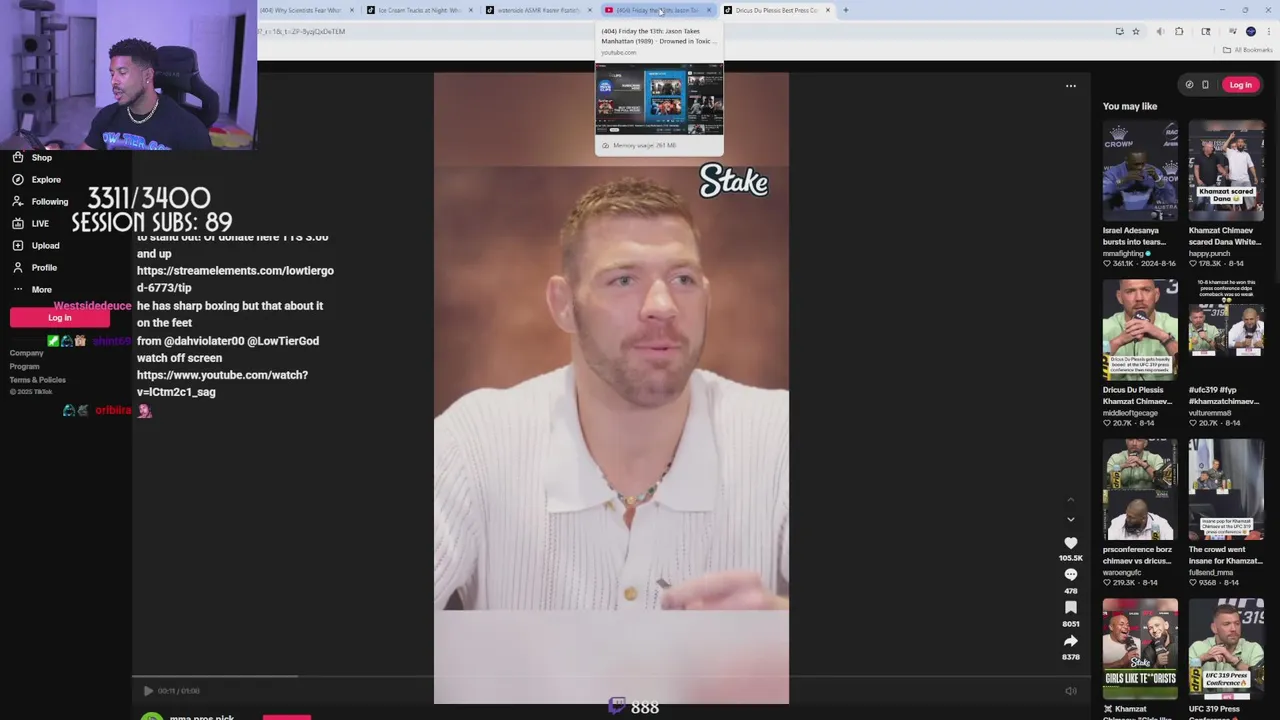Open UFC 319 Press Conference thumbnail
This screenshot has width=1280, height=720.
(x=1226, y=649)
